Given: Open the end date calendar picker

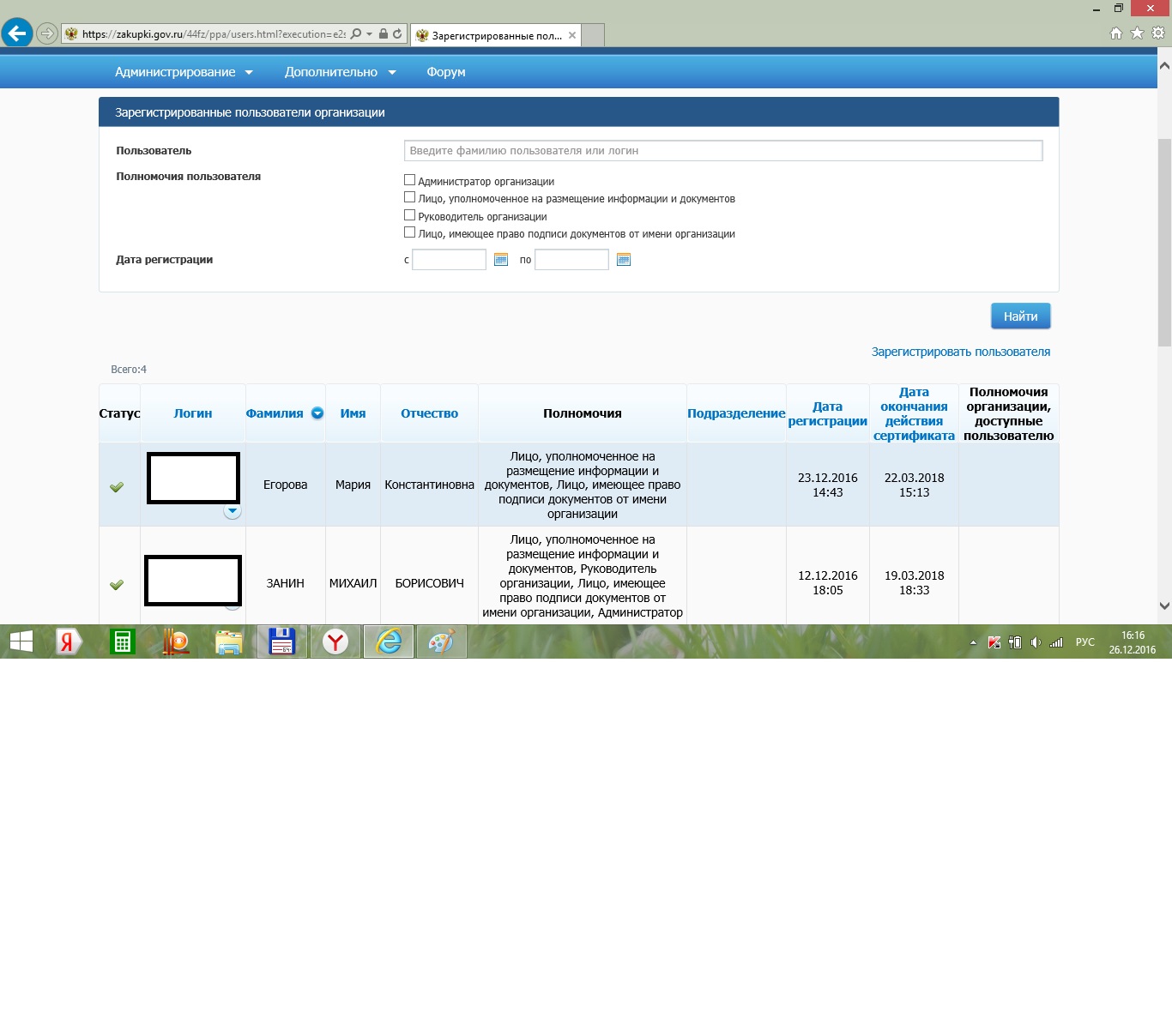Looking at the screenshot, I should [x=624, y=260].
